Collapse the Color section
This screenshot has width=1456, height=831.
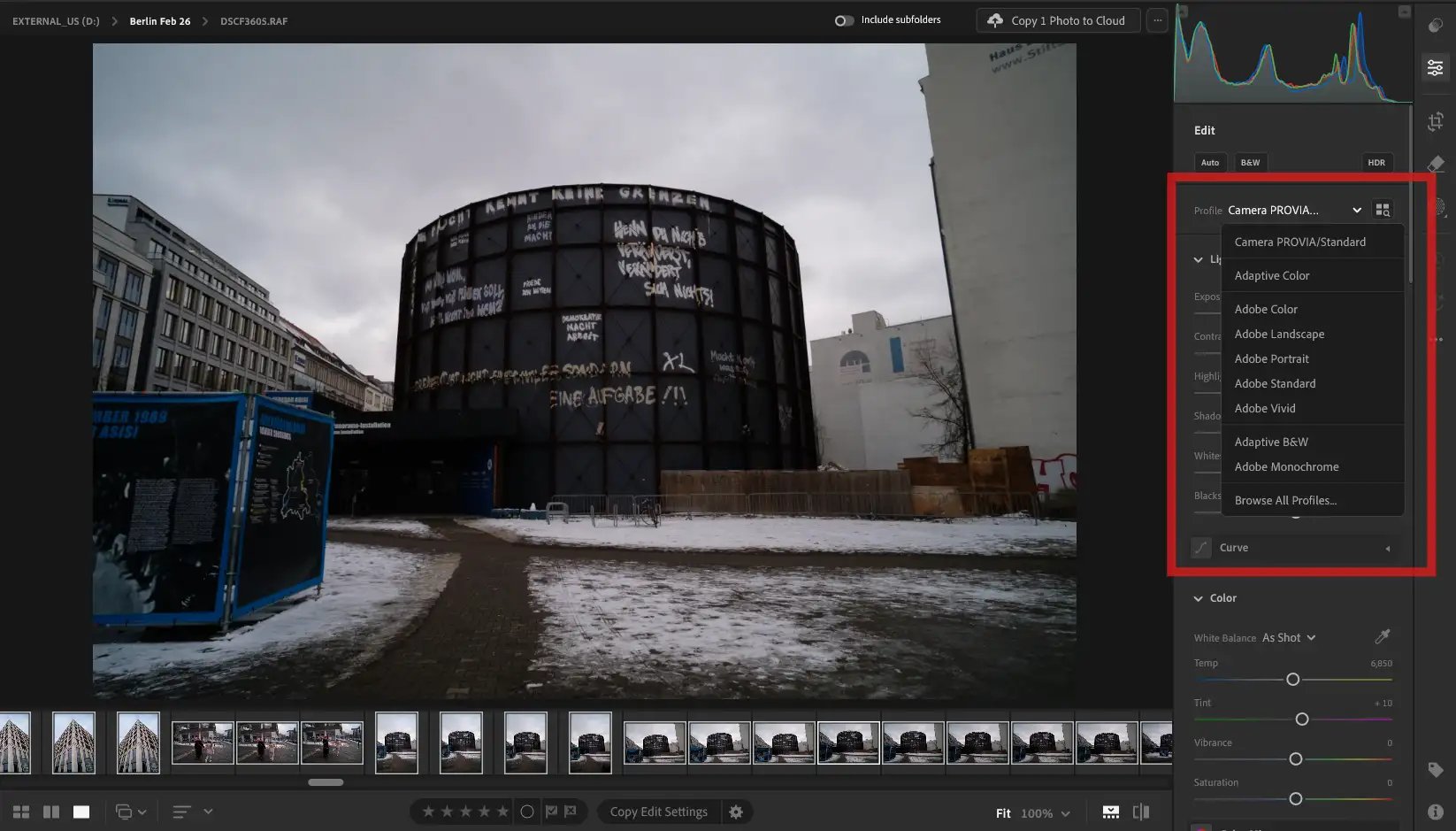[x=1199, y=598]
